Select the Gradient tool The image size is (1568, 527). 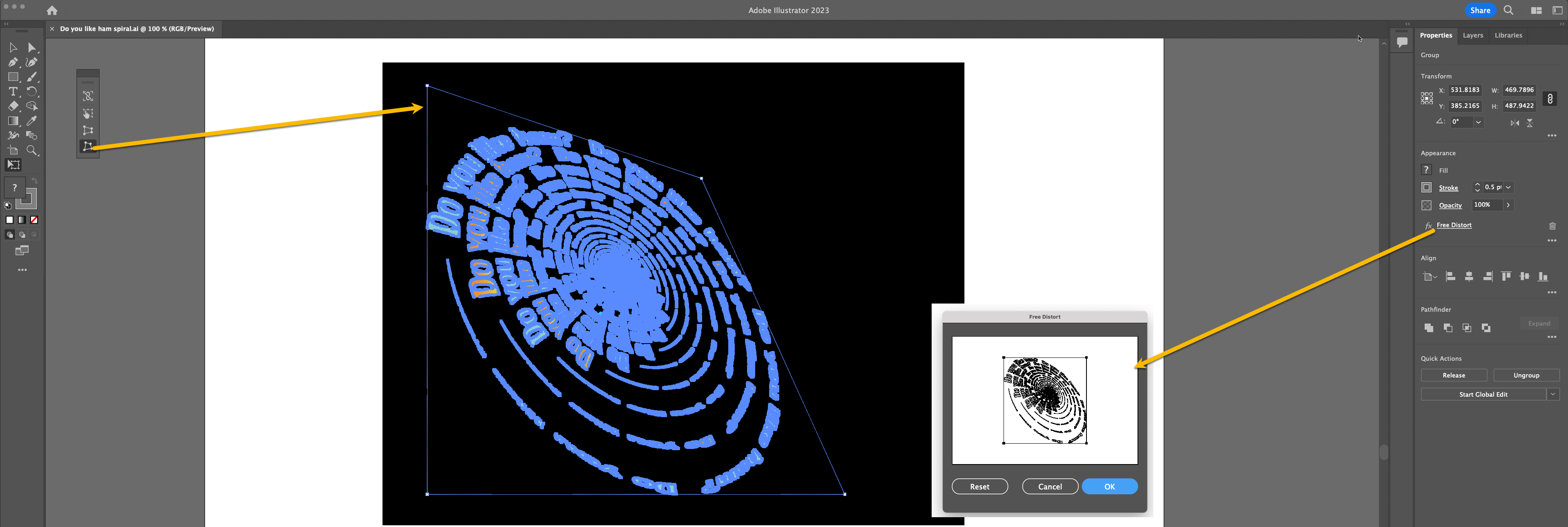tap(13, 120)
